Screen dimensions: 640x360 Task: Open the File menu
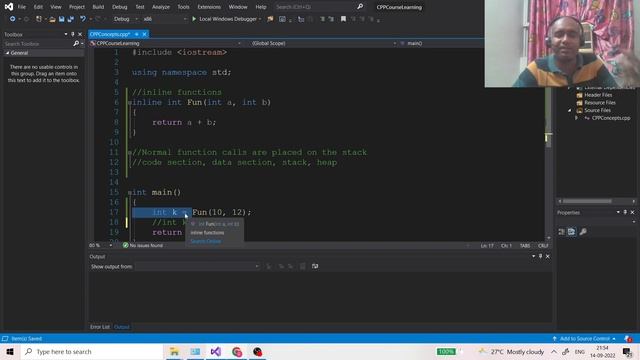coord(22,7)
